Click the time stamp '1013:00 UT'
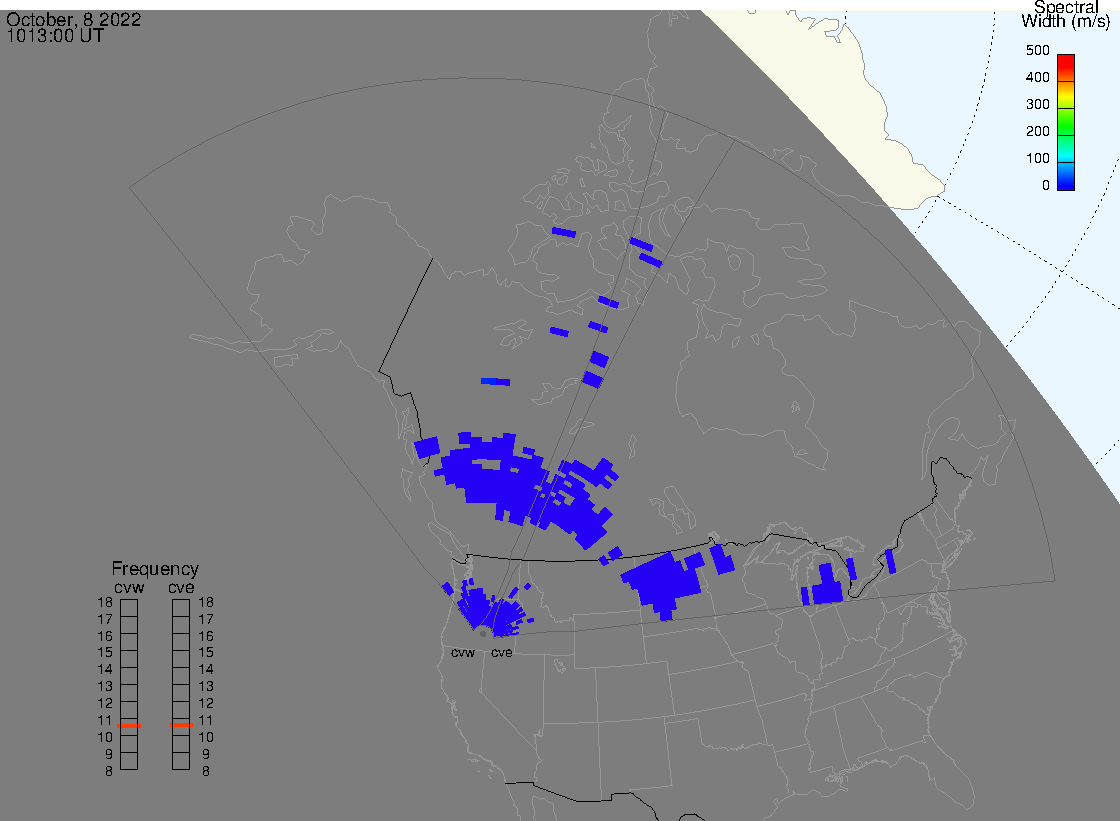1120x821 pixels. [x=55, y=36]
